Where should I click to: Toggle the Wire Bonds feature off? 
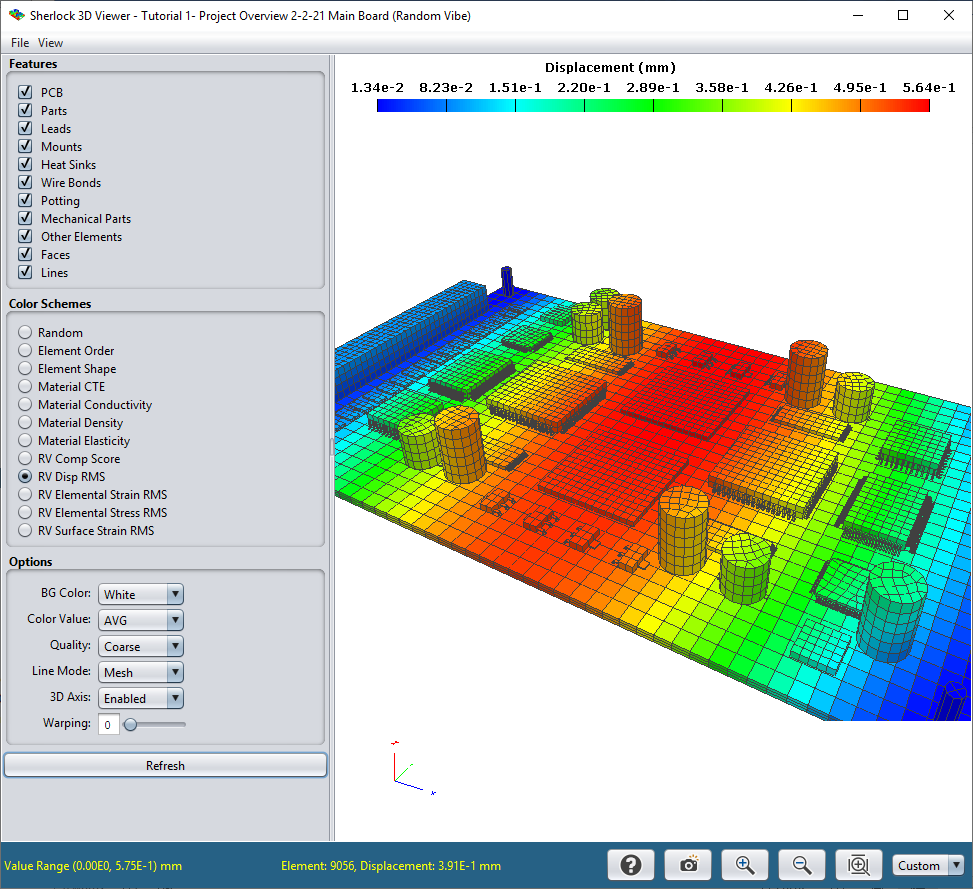pyautogui.click(x=26, y=182)
